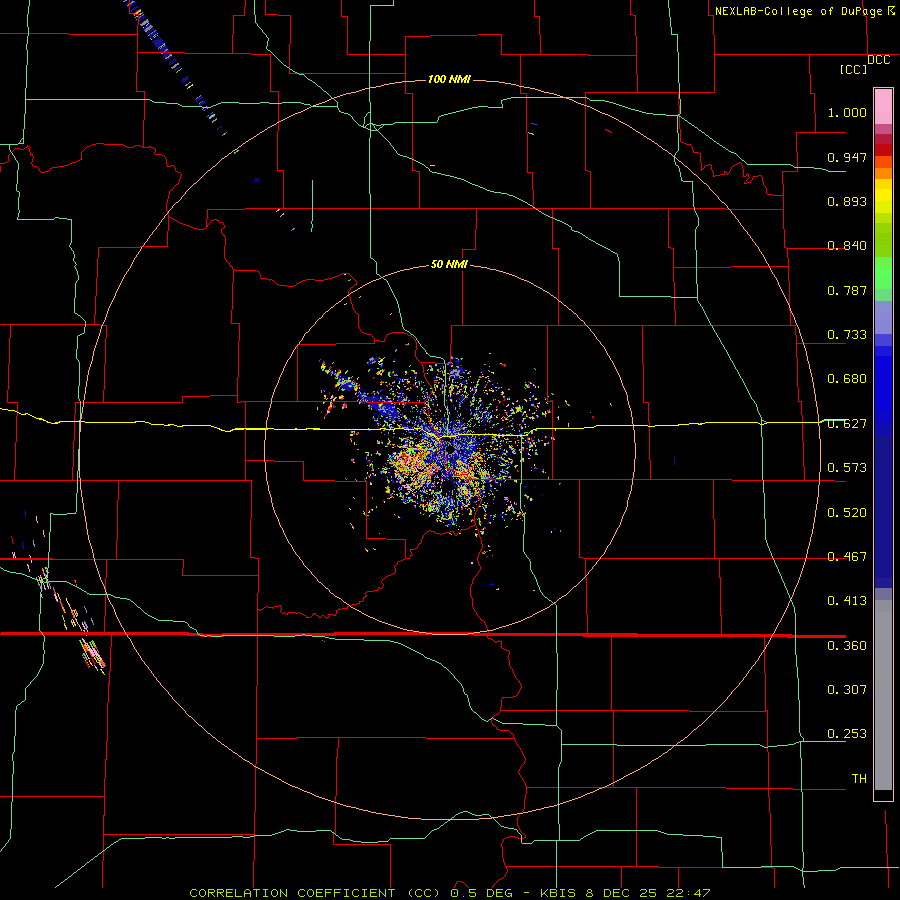Viewport: 900px width, 900px height.
Task: Click the 0.893 color scale value
Action: [847, 201]
